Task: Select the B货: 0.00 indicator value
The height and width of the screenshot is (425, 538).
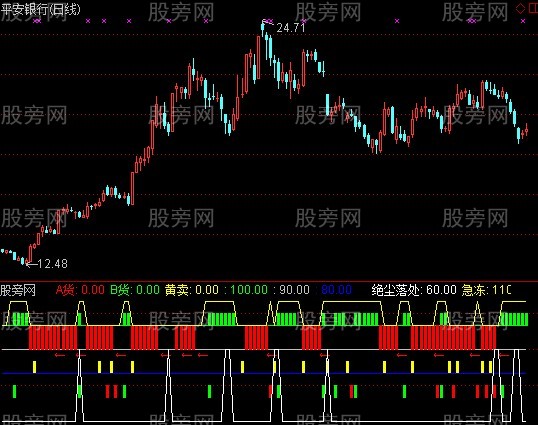Action: (135, 290)
